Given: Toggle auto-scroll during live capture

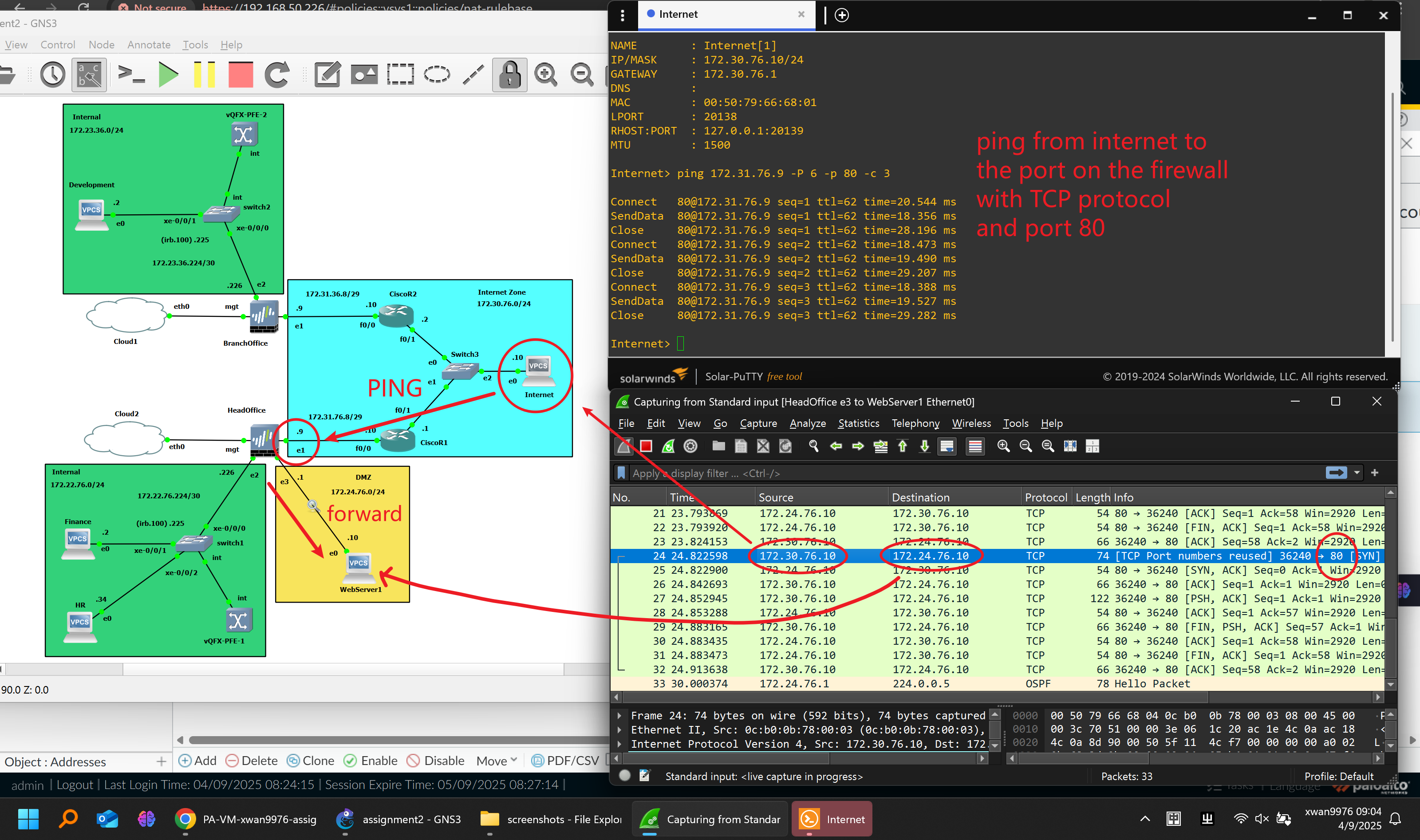Looking at the screenshot, I should tap(947, 446).
